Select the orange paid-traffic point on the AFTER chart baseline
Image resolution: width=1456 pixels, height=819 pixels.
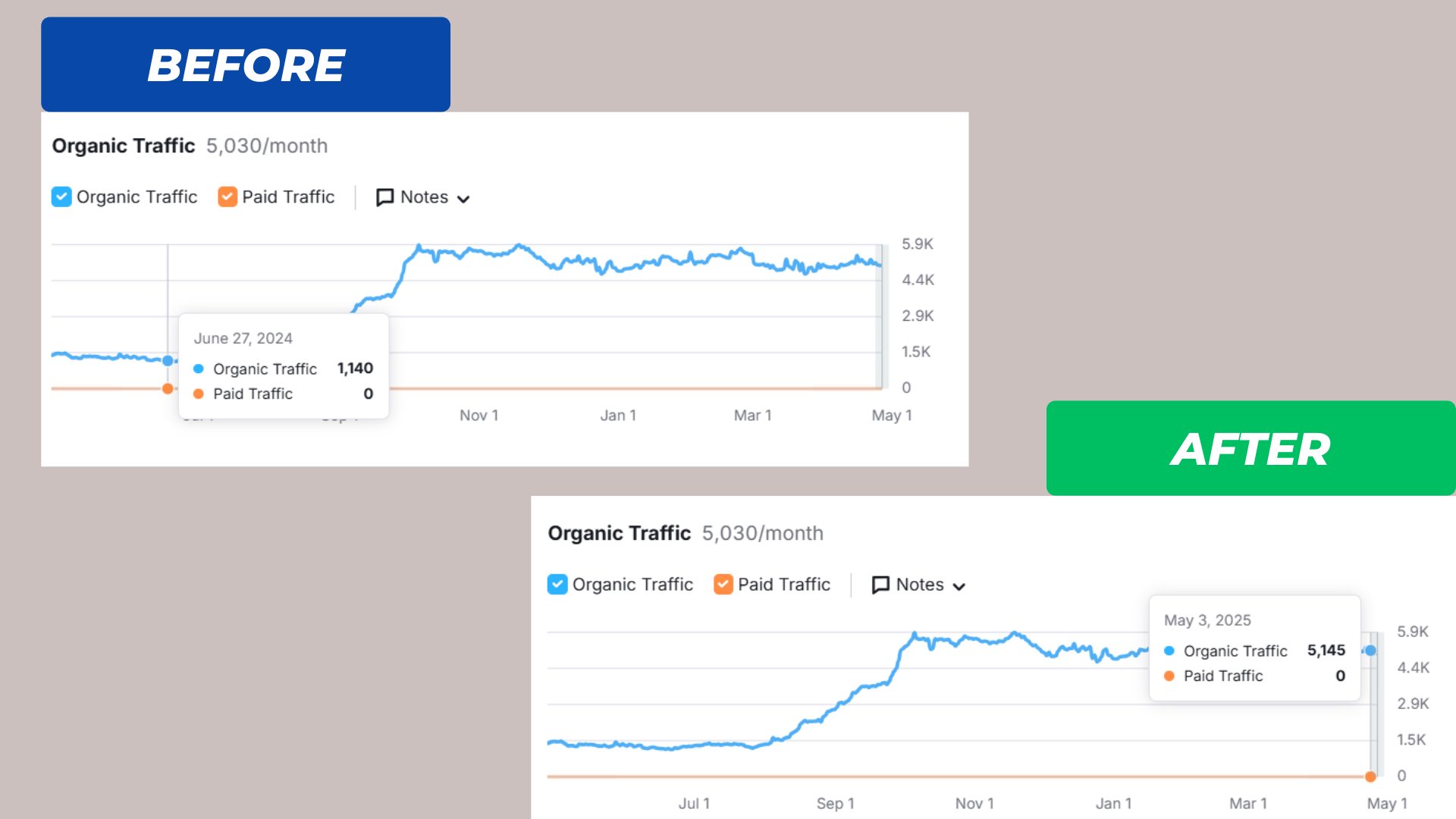[x=1370, y=777]
